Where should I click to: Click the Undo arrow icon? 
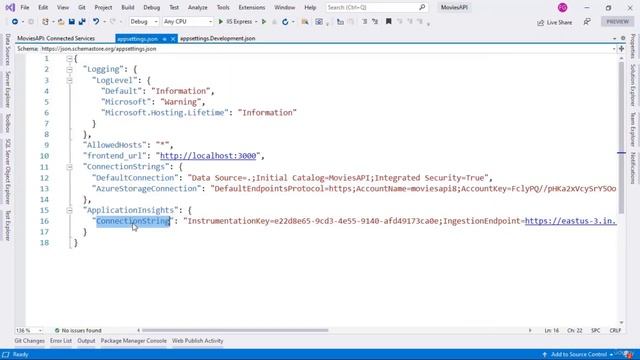(96, 22)
